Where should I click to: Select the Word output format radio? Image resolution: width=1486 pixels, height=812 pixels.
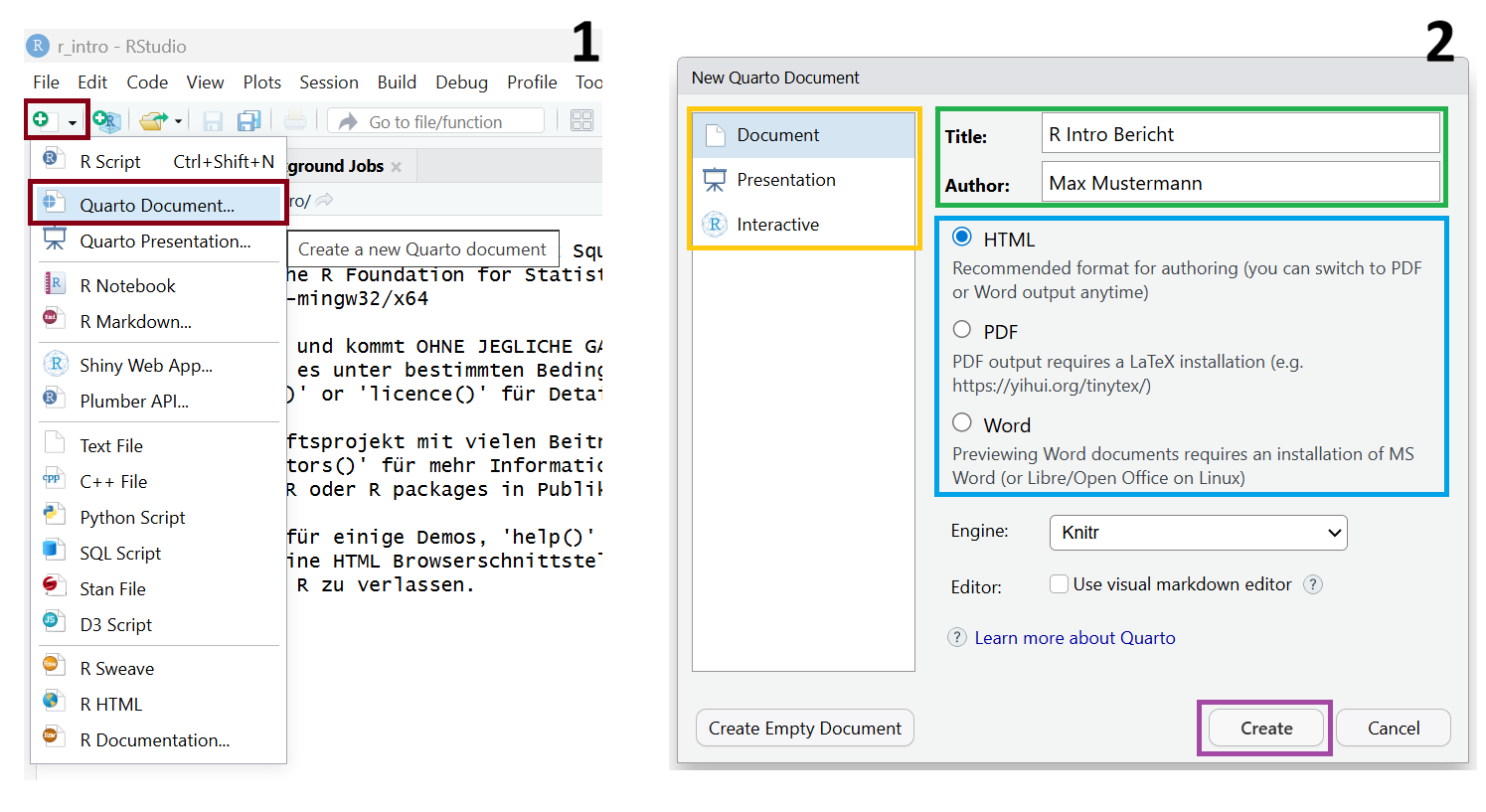coord(962,422)
